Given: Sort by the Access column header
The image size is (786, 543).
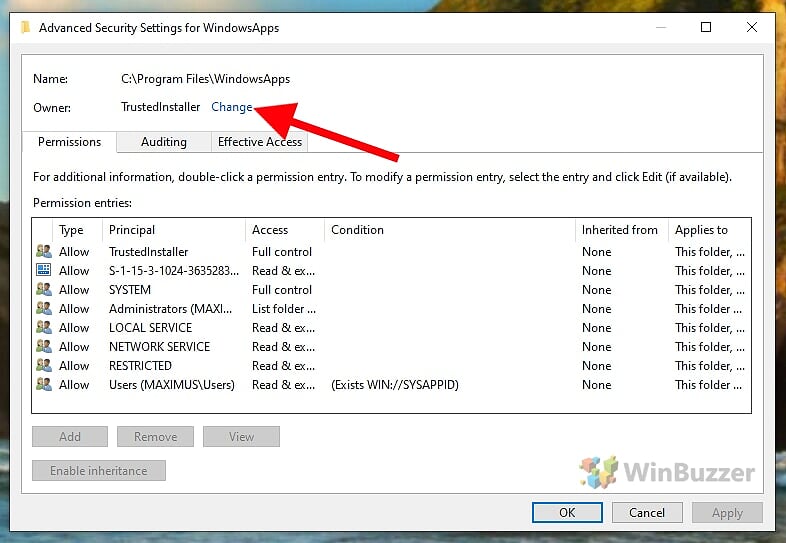Looking at the screenshot, I should point(285,230).
